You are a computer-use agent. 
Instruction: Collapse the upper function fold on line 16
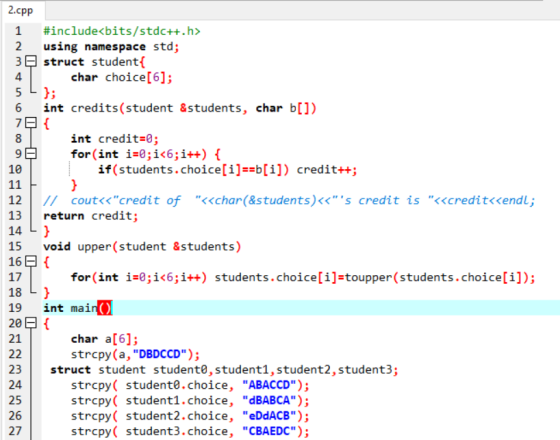31,261
